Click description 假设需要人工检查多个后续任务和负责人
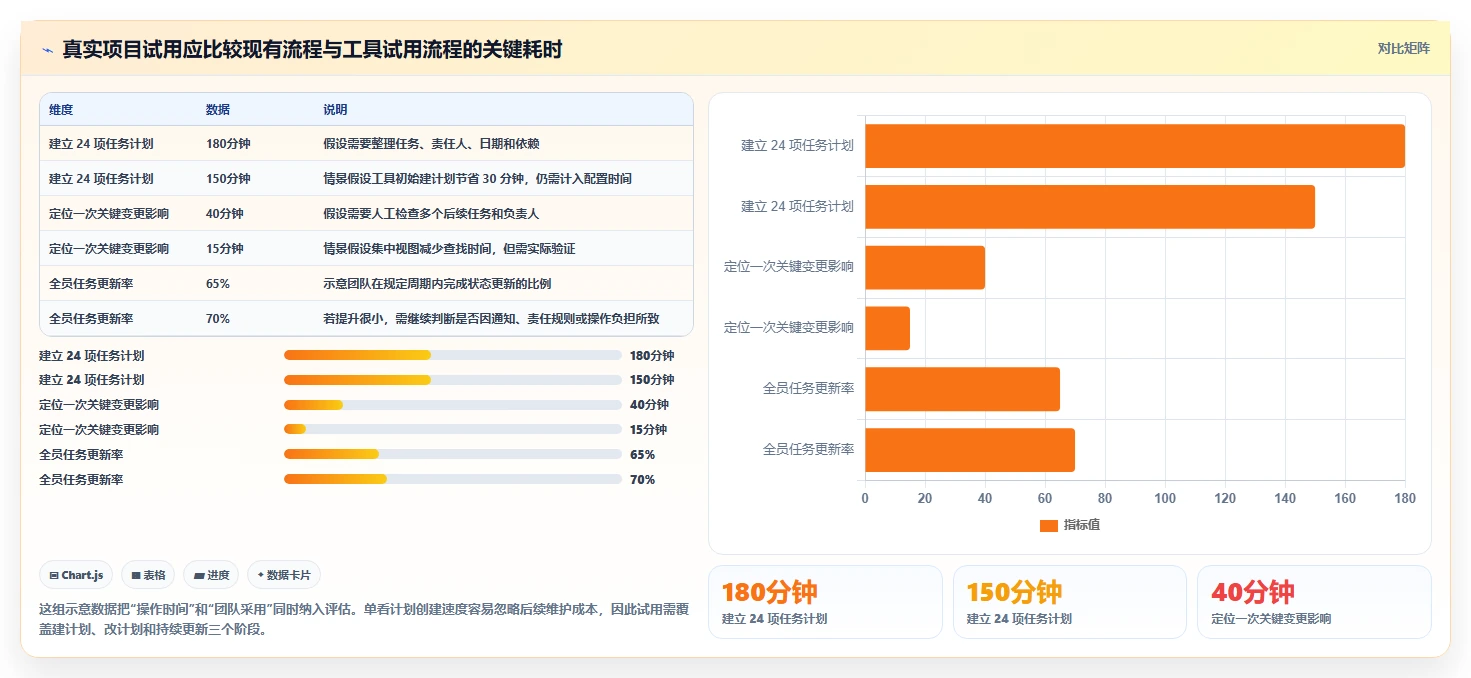Image resolution: width=1471 pixels, height=678 pixels. coord(432,214)
